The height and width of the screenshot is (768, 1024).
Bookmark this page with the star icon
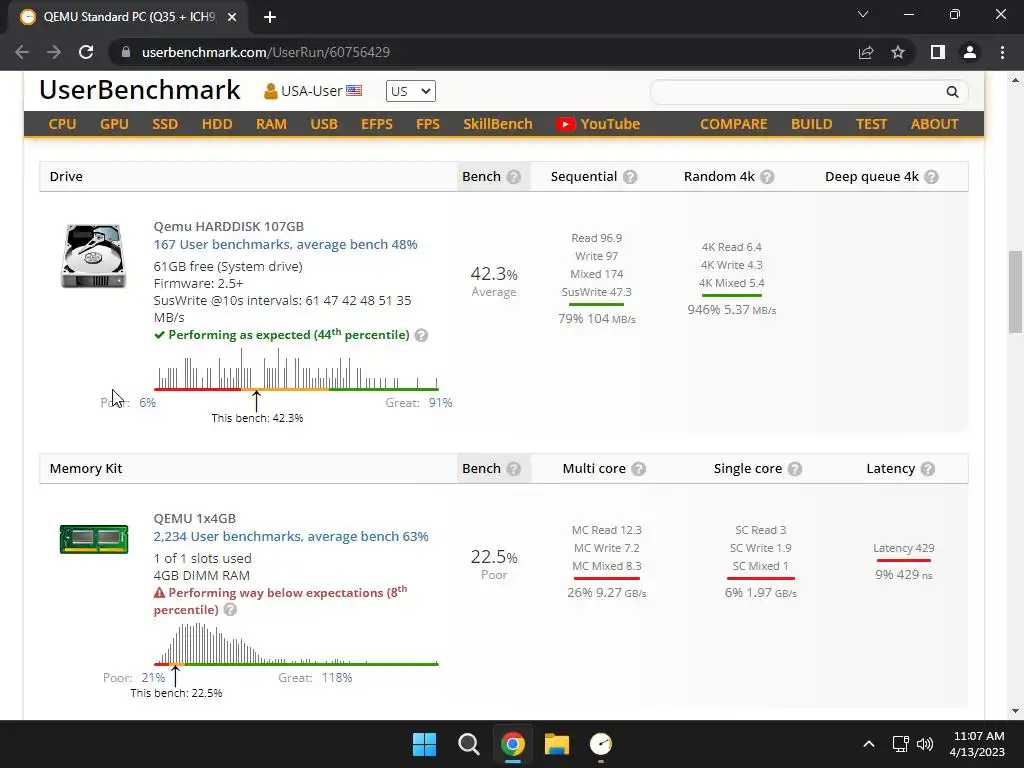(898, 52)
